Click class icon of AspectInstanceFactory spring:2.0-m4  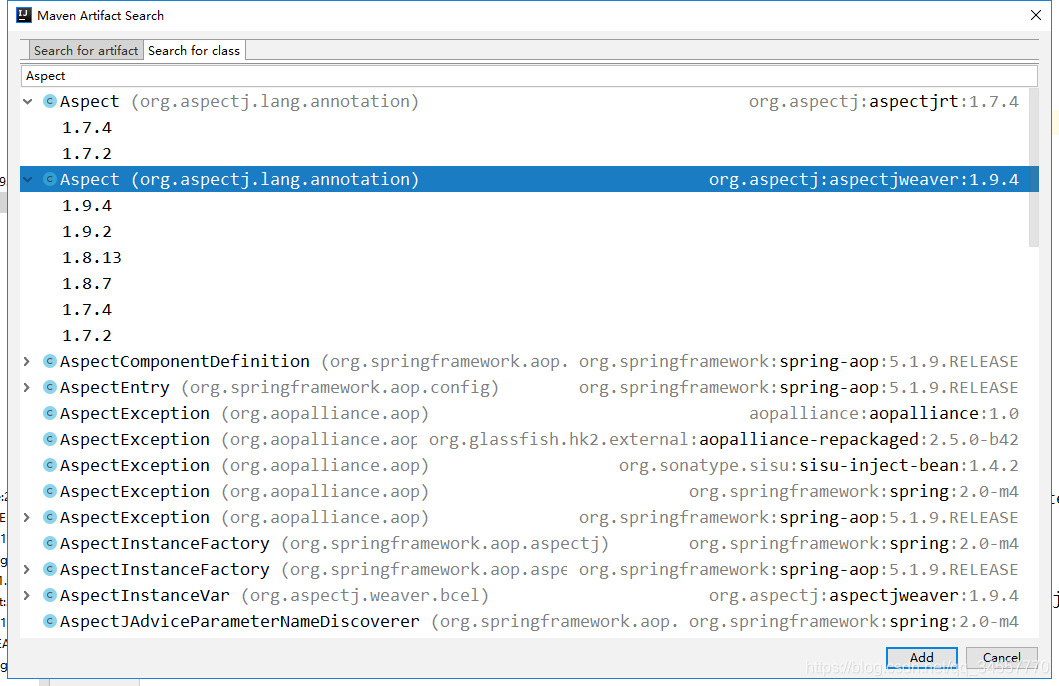[x=49, y=544]
